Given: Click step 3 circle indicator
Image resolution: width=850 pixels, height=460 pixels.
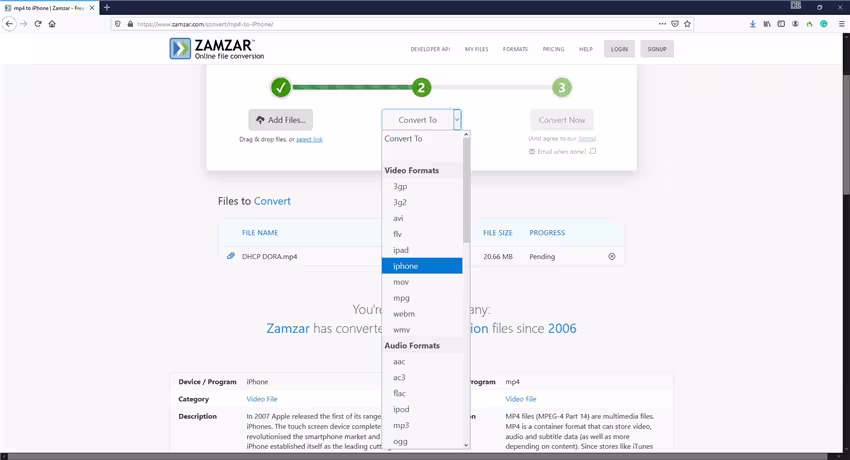Looking at the screenshot, I should (562, 87).
